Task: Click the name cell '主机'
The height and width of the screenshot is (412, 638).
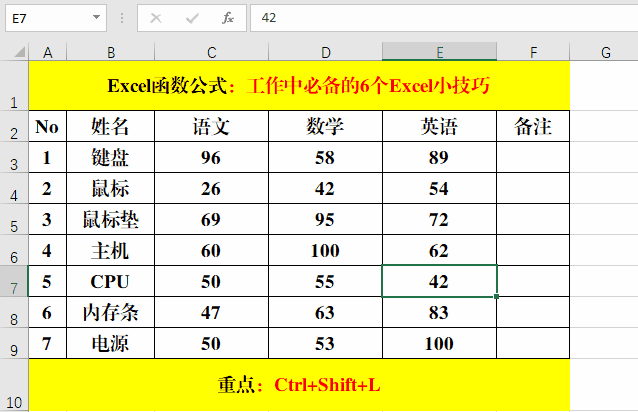Action: click(x=111, y=250)
